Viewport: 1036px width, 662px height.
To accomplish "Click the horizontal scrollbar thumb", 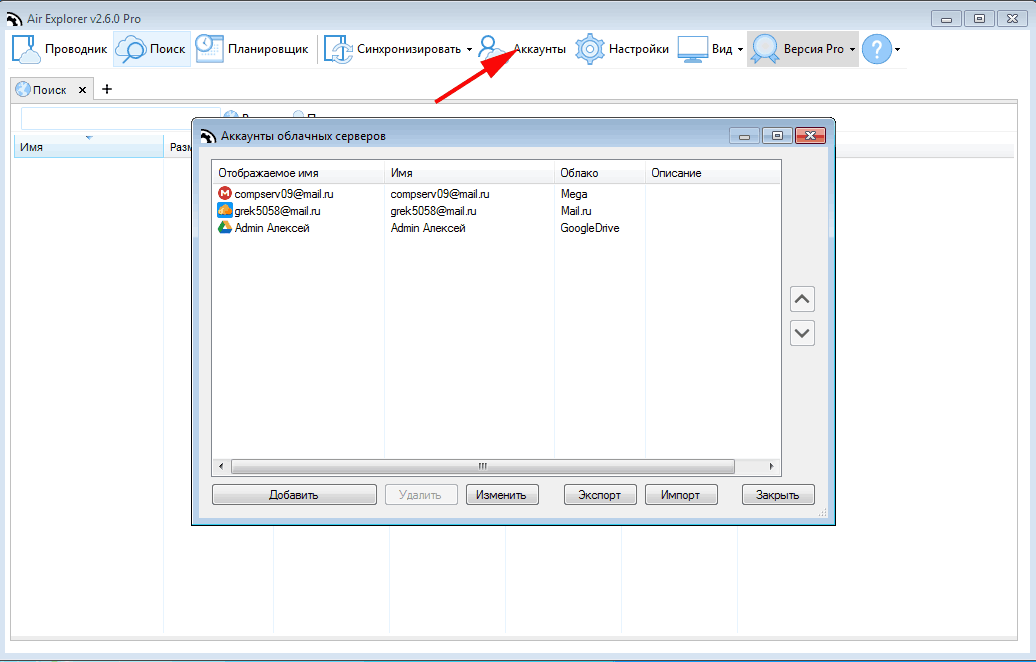I will pyautogui.click(x=483, y=466).
